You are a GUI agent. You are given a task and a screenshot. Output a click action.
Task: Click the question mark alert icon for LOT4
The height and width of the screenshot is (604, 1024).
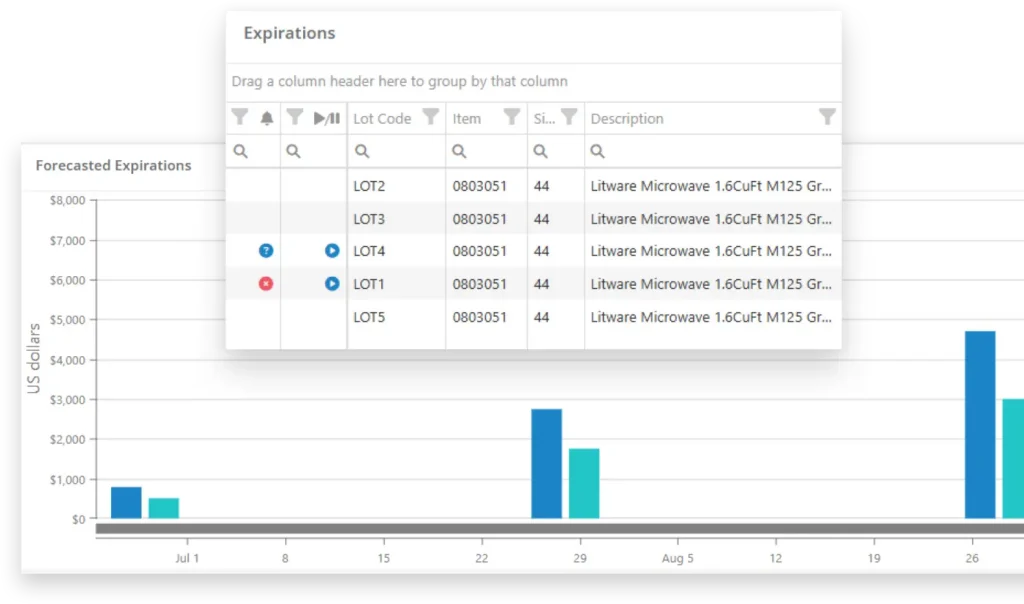[266, 251]
